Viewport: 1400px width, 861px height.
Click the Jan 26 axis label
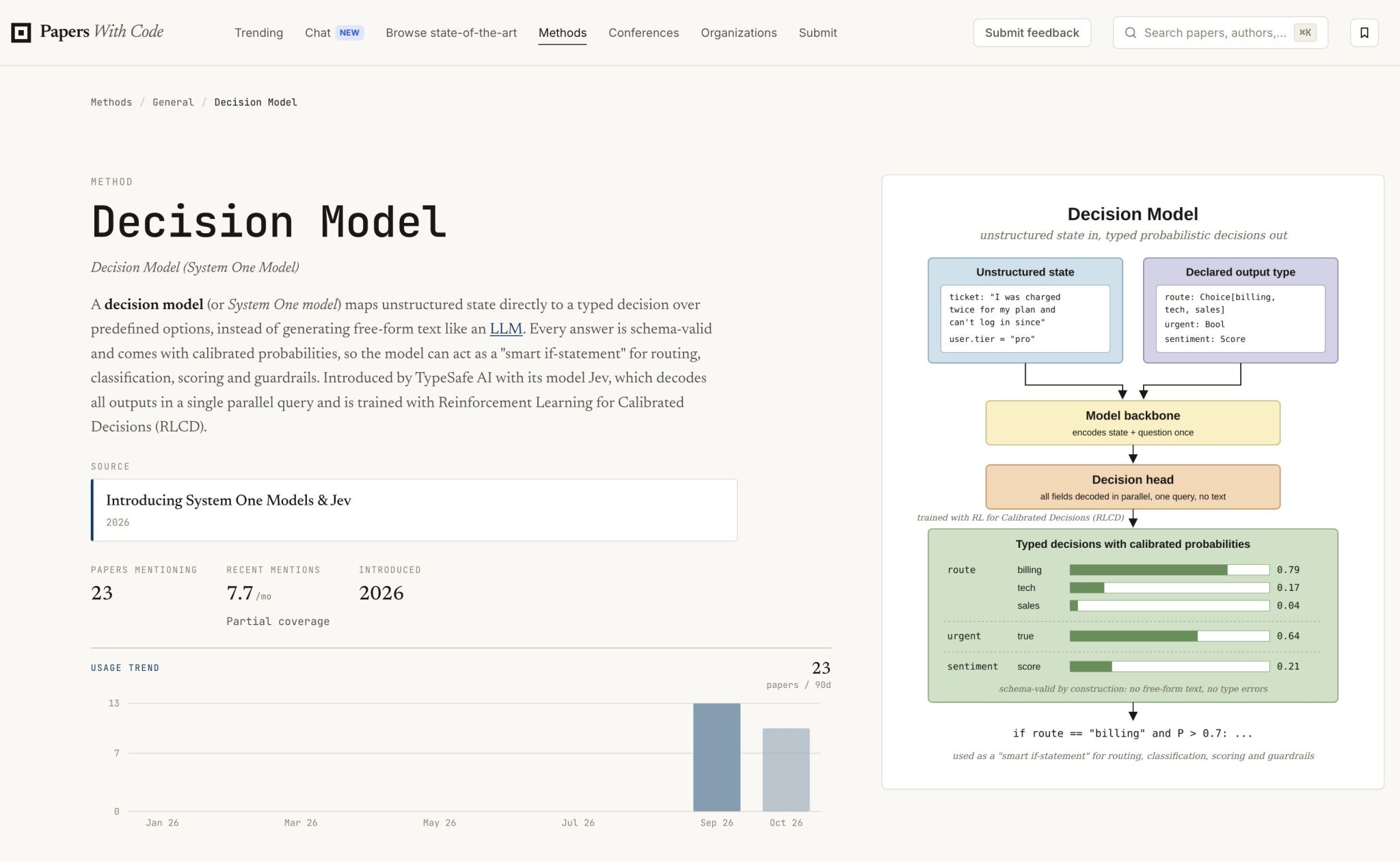[x=162, y=823]
